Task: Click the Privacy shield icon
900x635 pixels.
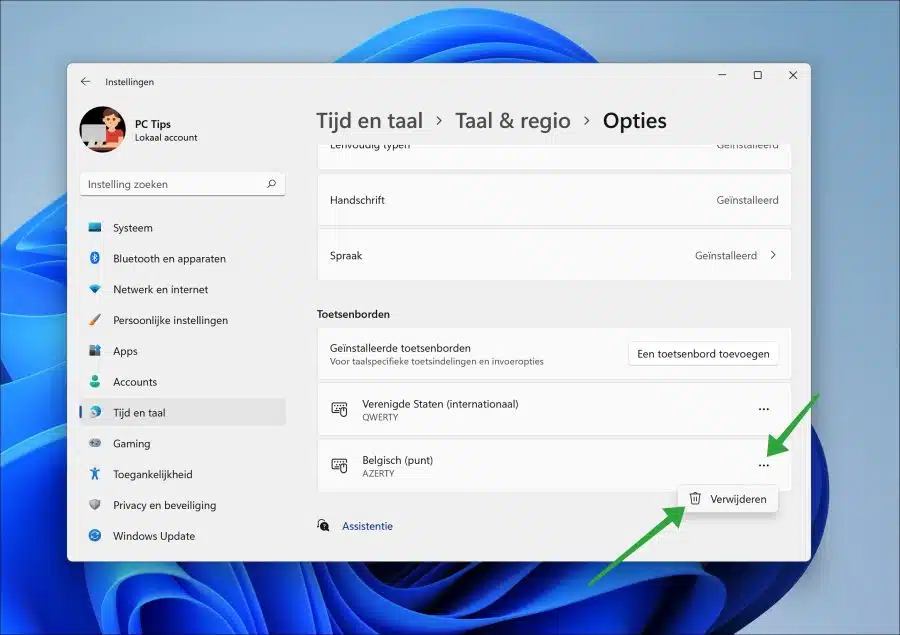Action: (x=95, y=505)
